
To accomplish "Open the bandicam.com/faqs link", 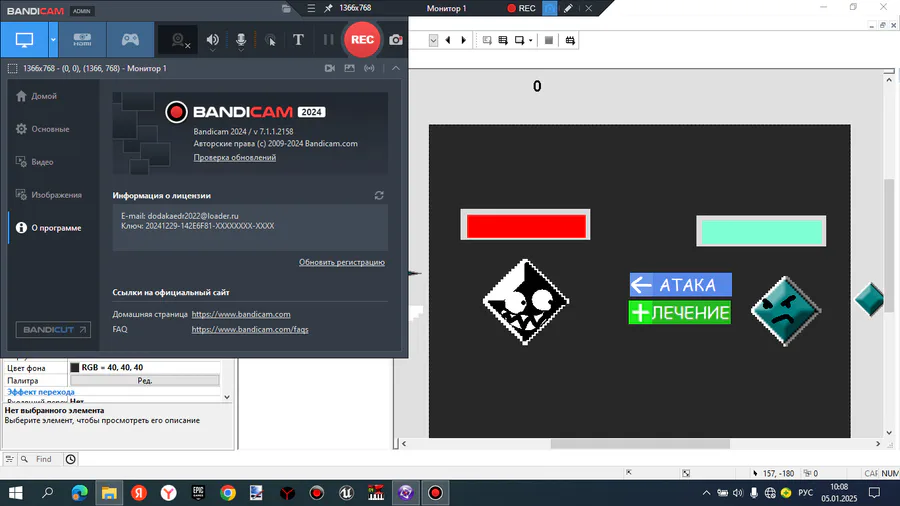I will (x=250, y=329).
